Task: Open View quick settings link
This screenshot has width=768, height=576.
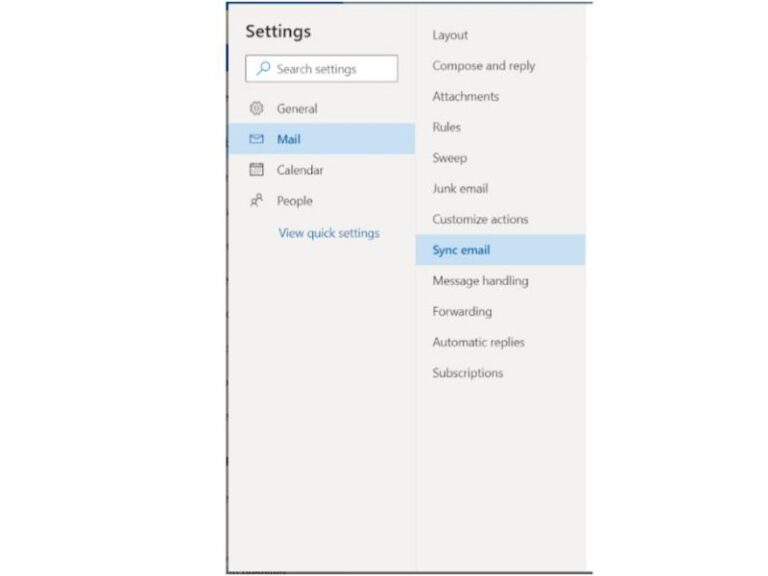Action: pyautogui.click(x=328, y=233)
